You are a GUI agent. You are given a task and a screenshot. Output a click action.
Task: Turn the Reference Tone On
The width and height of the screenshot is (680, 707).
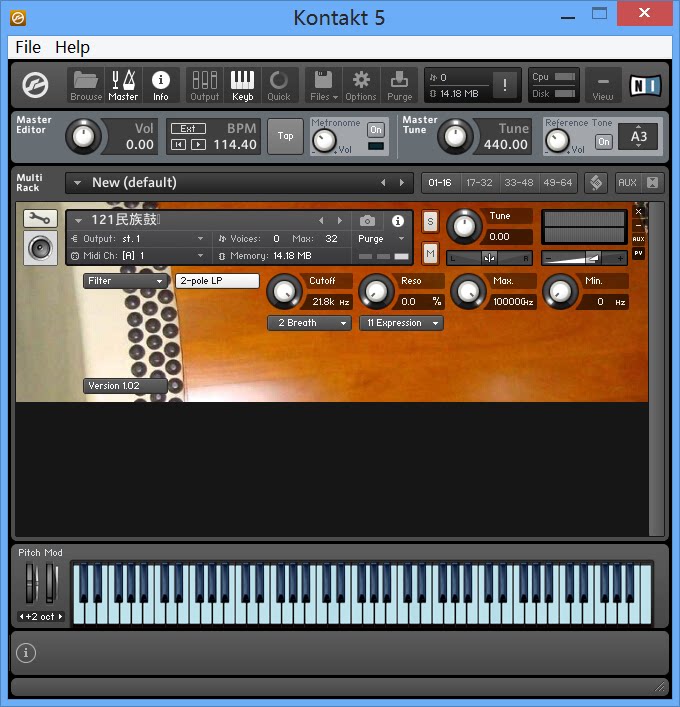(603, 142)
